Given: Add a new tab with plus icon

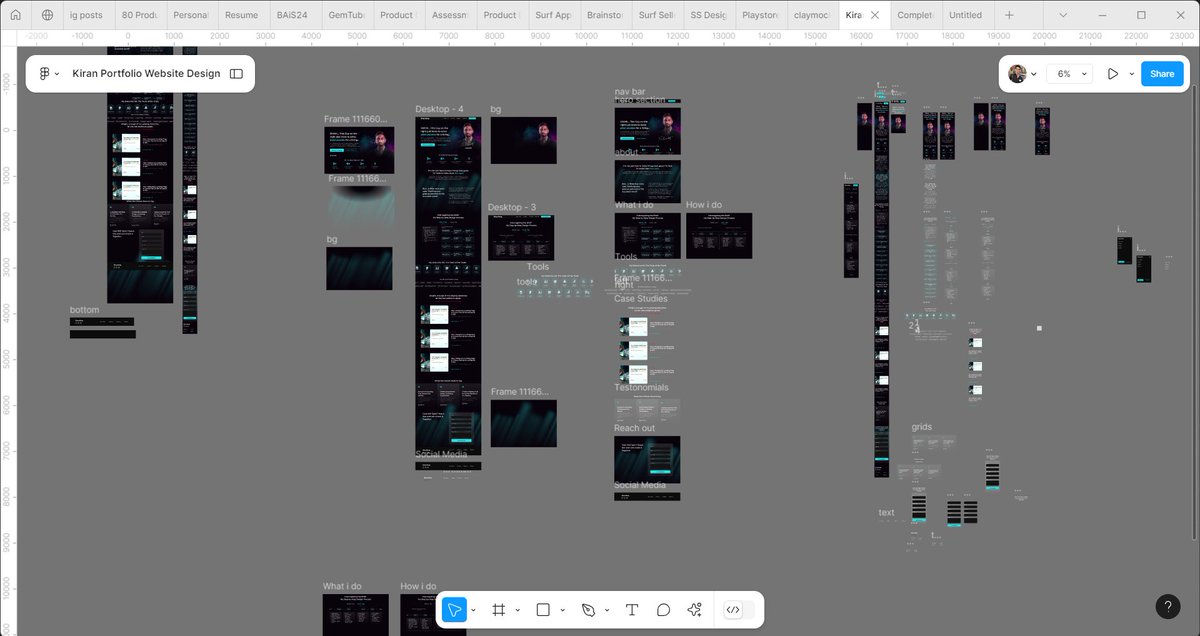Looking at the screenshot, I should tap(1009, 15).
